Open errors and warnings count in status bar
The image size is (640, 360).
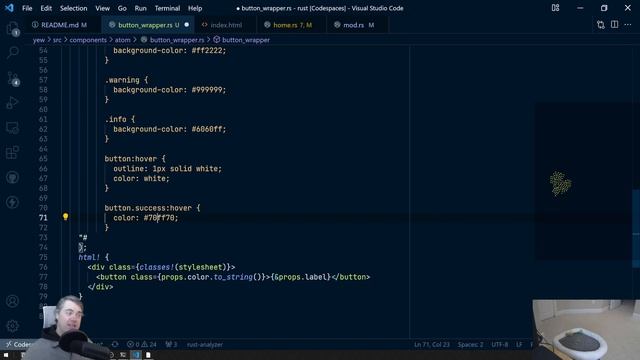coord(141,344)
